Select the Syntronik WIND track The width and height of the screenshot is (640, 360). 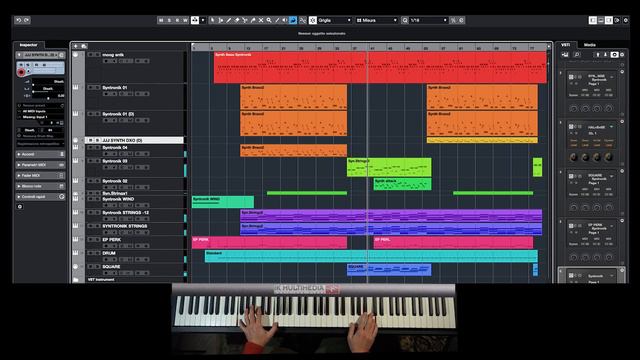(118, 199)
